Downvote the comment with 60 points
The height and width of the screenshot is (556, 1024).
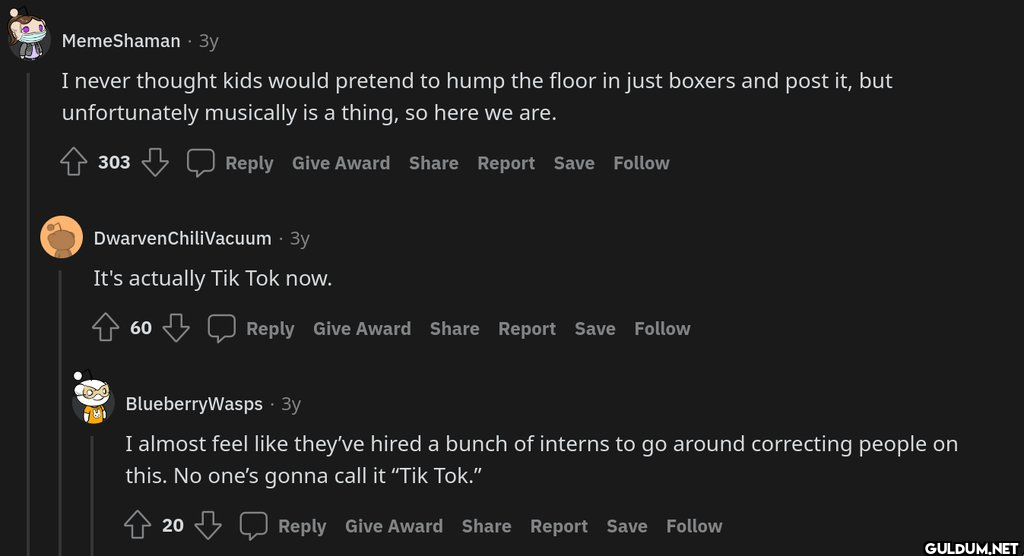176,327
